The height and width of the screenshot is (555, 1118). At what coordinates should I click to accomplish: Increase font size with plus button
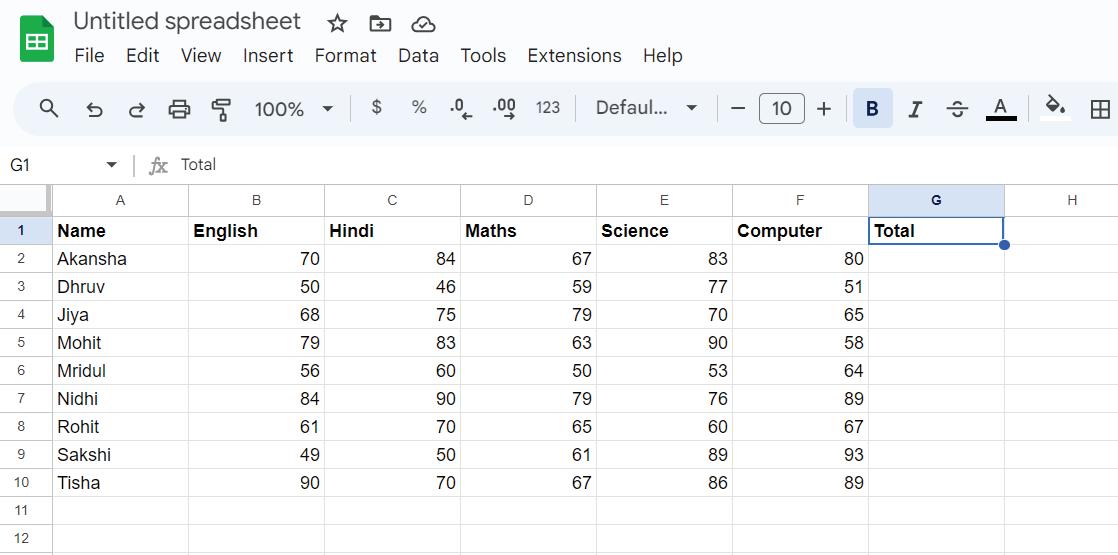pyautogui.click(x=824, y=108)
